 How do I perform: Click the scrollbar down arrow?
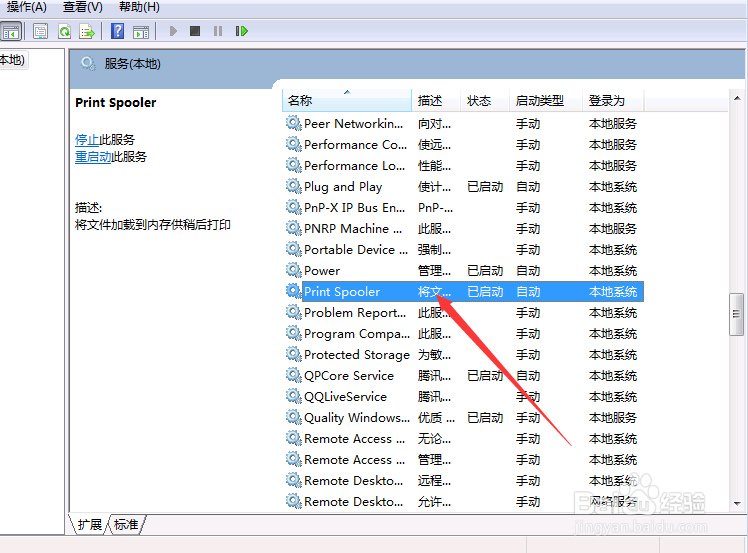point(737,503)
